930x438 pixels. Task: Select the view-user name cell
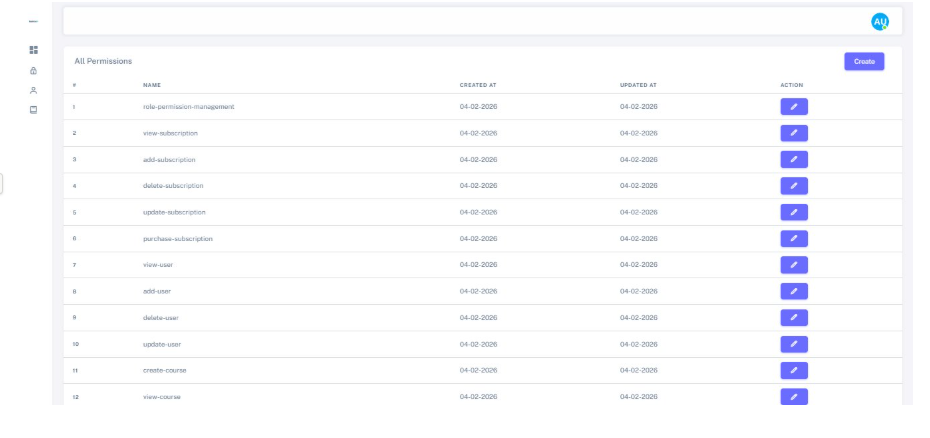tap(158, 265)
